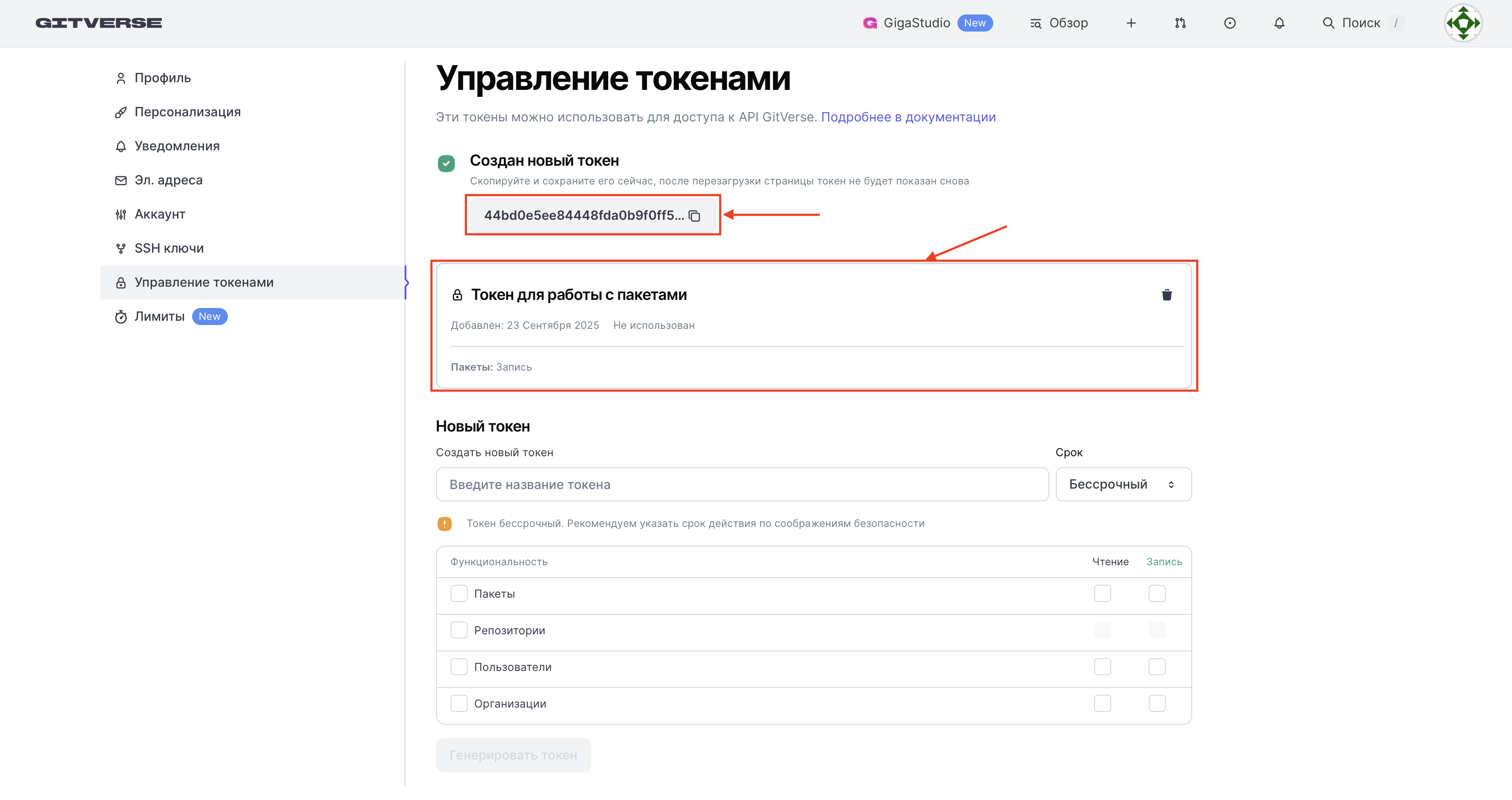Click the Поиск search box
This screenshot has width=1512, height=800.
[1360, 23]
